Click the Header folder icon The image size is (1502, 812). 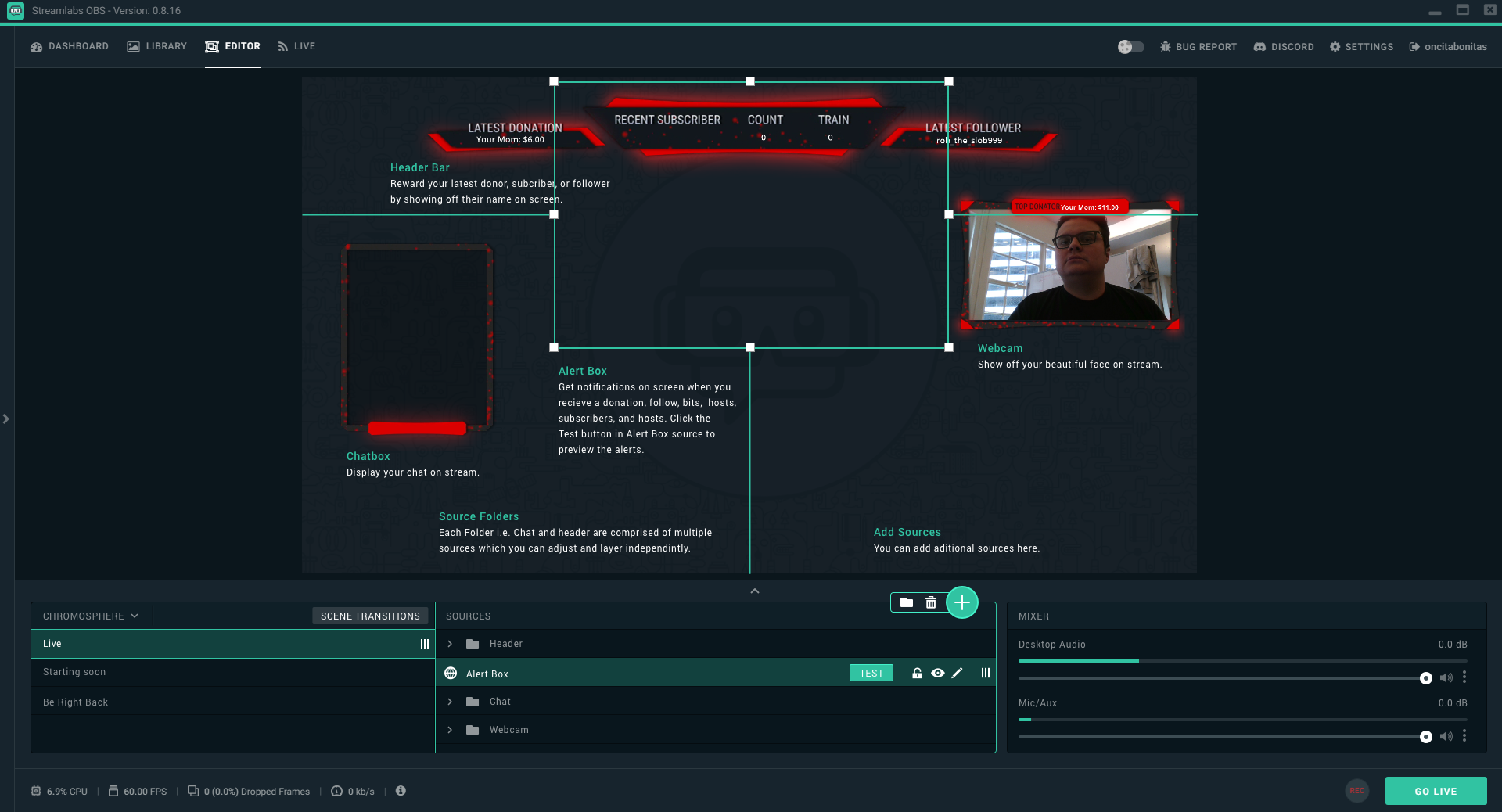click(x=473, y=644)
